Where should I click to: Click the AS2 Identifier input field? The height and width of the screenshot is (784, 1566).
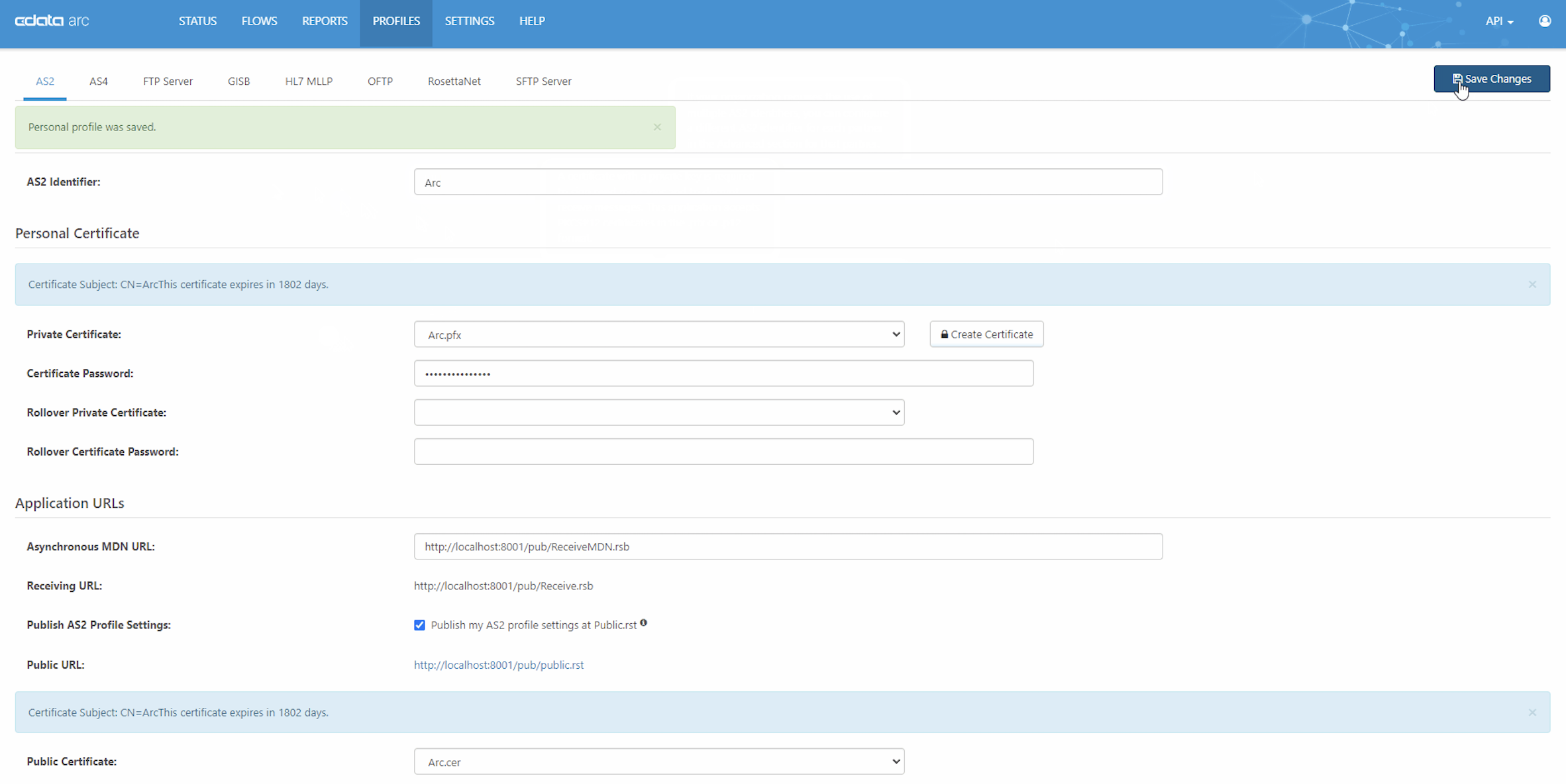(788, 181)
